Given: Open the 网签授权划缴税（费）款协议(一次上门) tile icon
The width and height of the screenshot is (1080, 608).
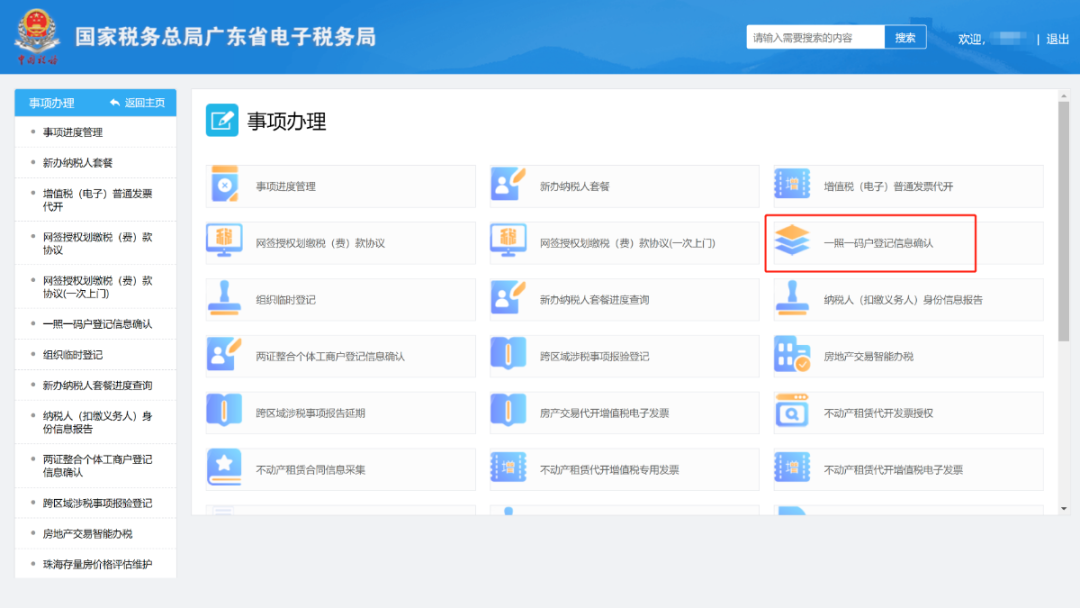Looking at the screenshot, I should (508, 241).
